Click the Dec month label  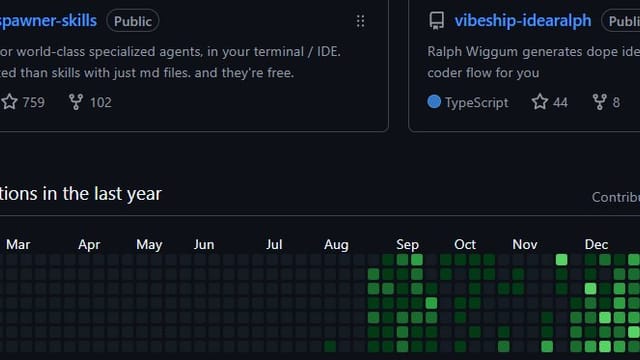coord(596,244)
